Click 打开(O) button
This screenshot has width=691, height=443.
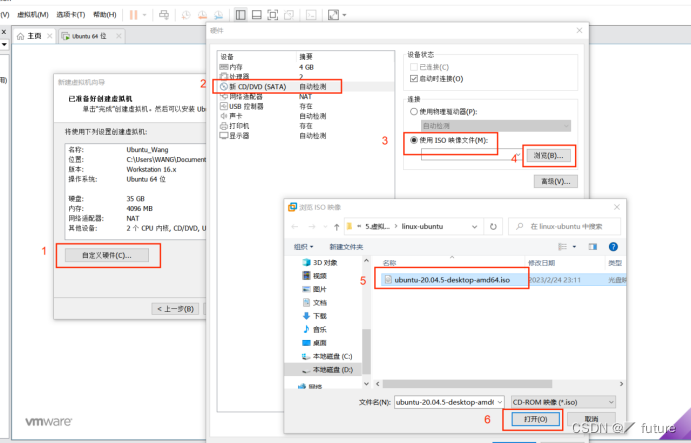pyautogui.click(x=535, y=419)
